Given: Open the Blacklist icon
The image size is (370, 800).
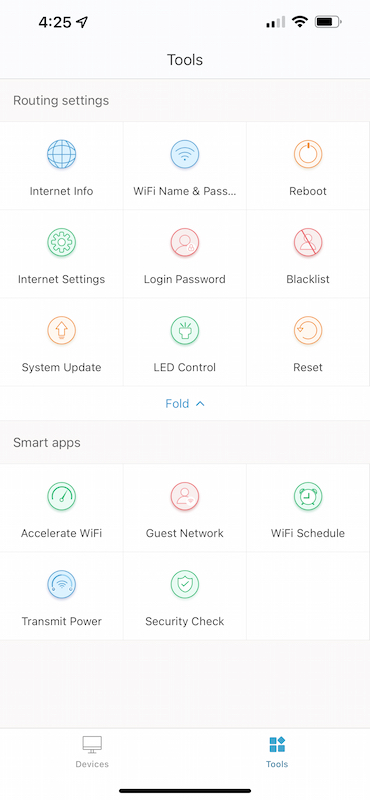Looking at the screenshot, I should (x=308, y=242).
